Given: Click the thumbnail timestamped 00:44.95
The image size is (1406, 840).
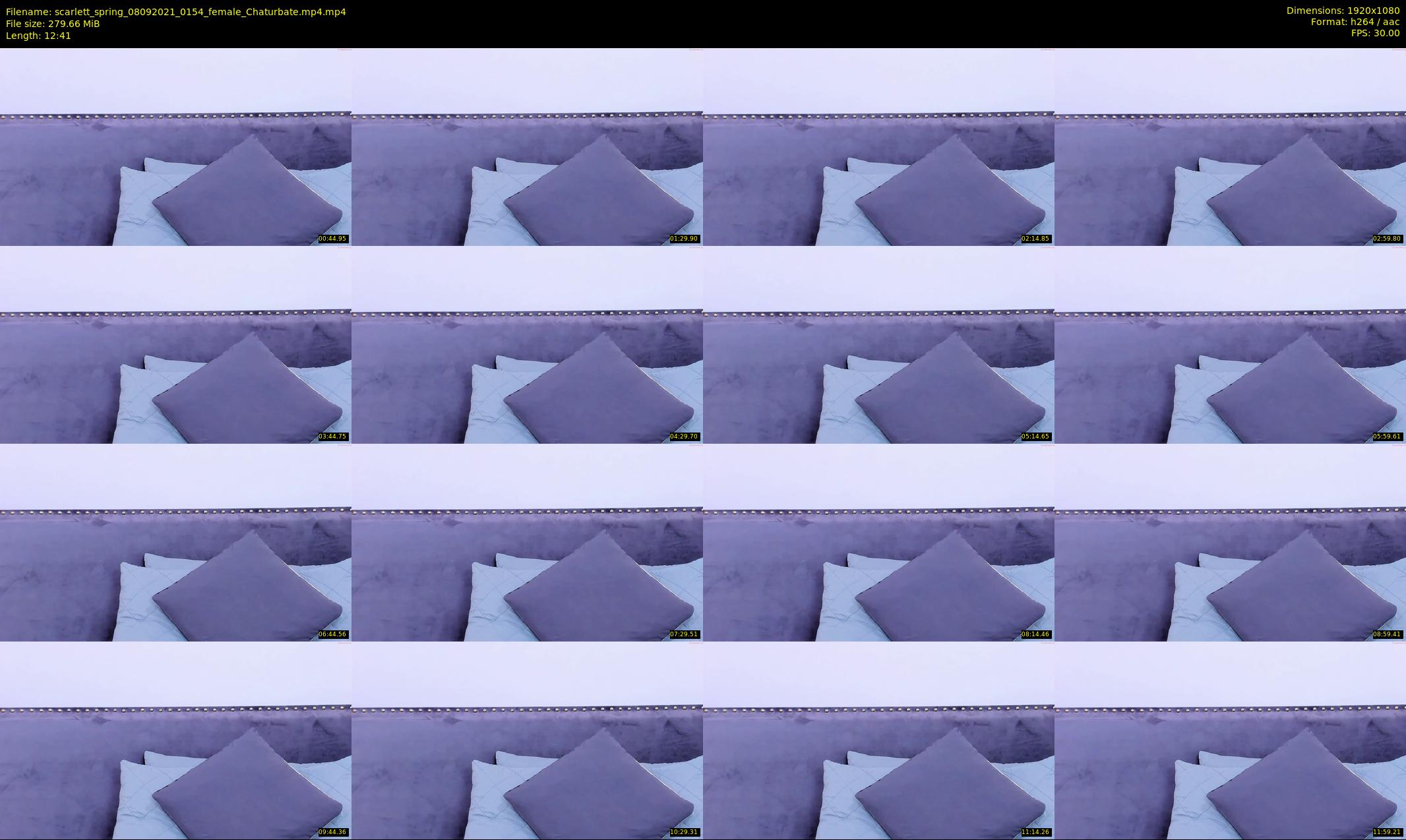Looking at the screenshot, I should point(175,147).
